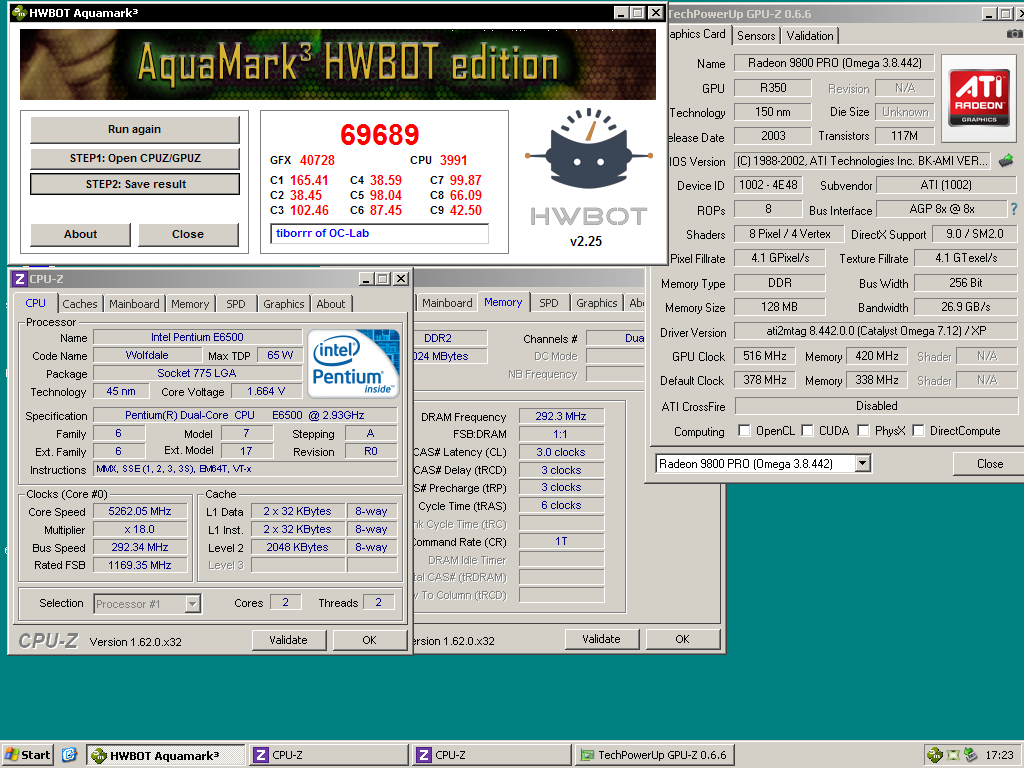Click the Close button in GPU-Z
Image resolution: width=1024 pixels, height=768 pixels.
989,464
